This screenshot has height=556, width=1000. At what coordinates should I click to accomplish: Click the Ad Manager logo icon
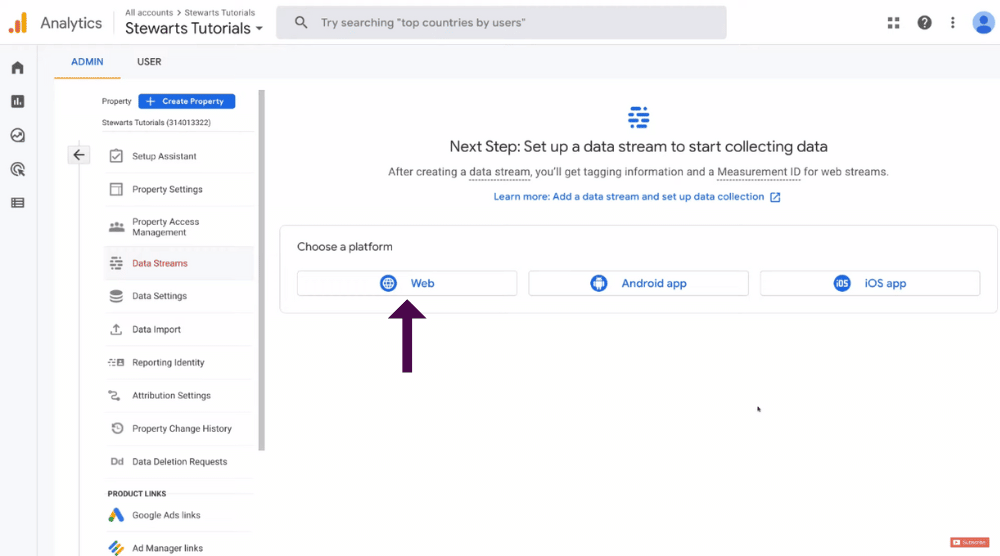[116, 548]
